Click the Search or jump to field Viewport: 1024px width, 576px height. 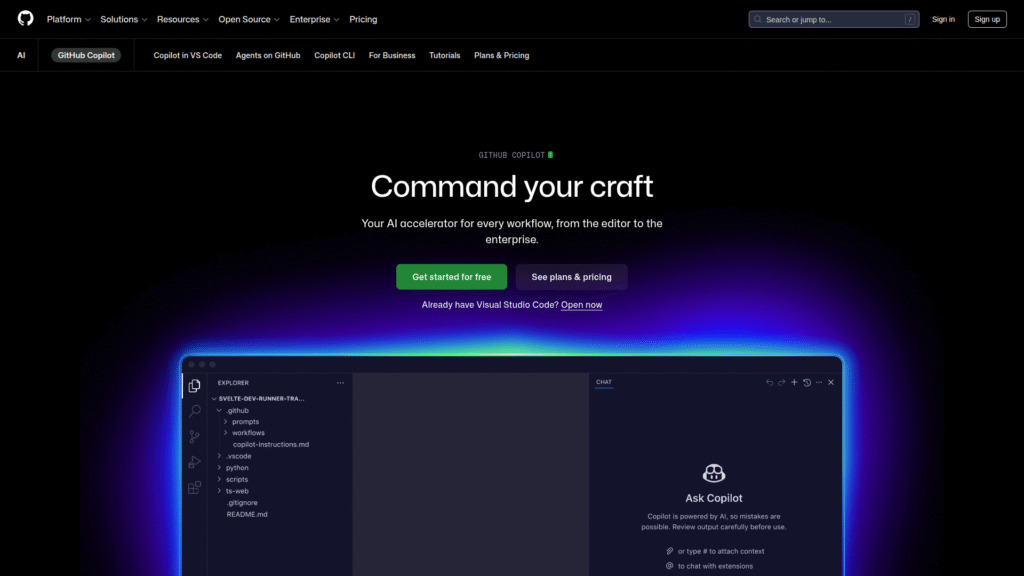[833, 18]
